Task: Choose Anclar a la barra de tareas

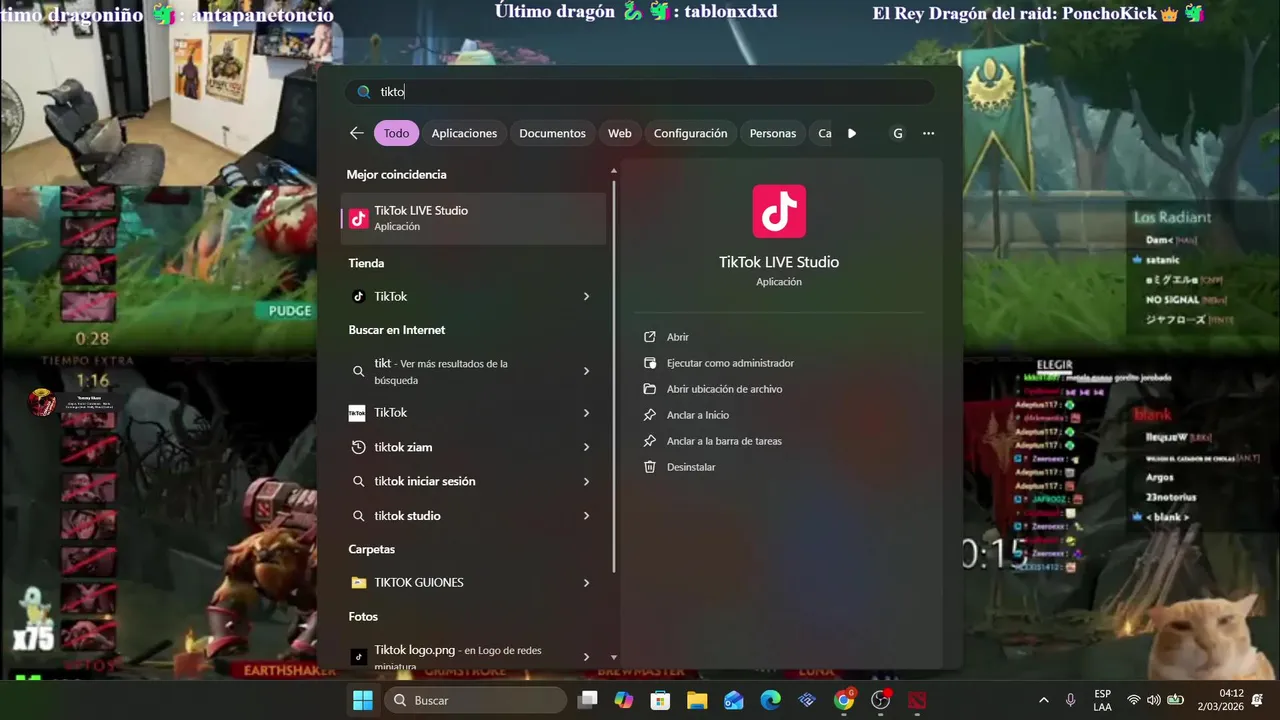Action: [724, 441]
